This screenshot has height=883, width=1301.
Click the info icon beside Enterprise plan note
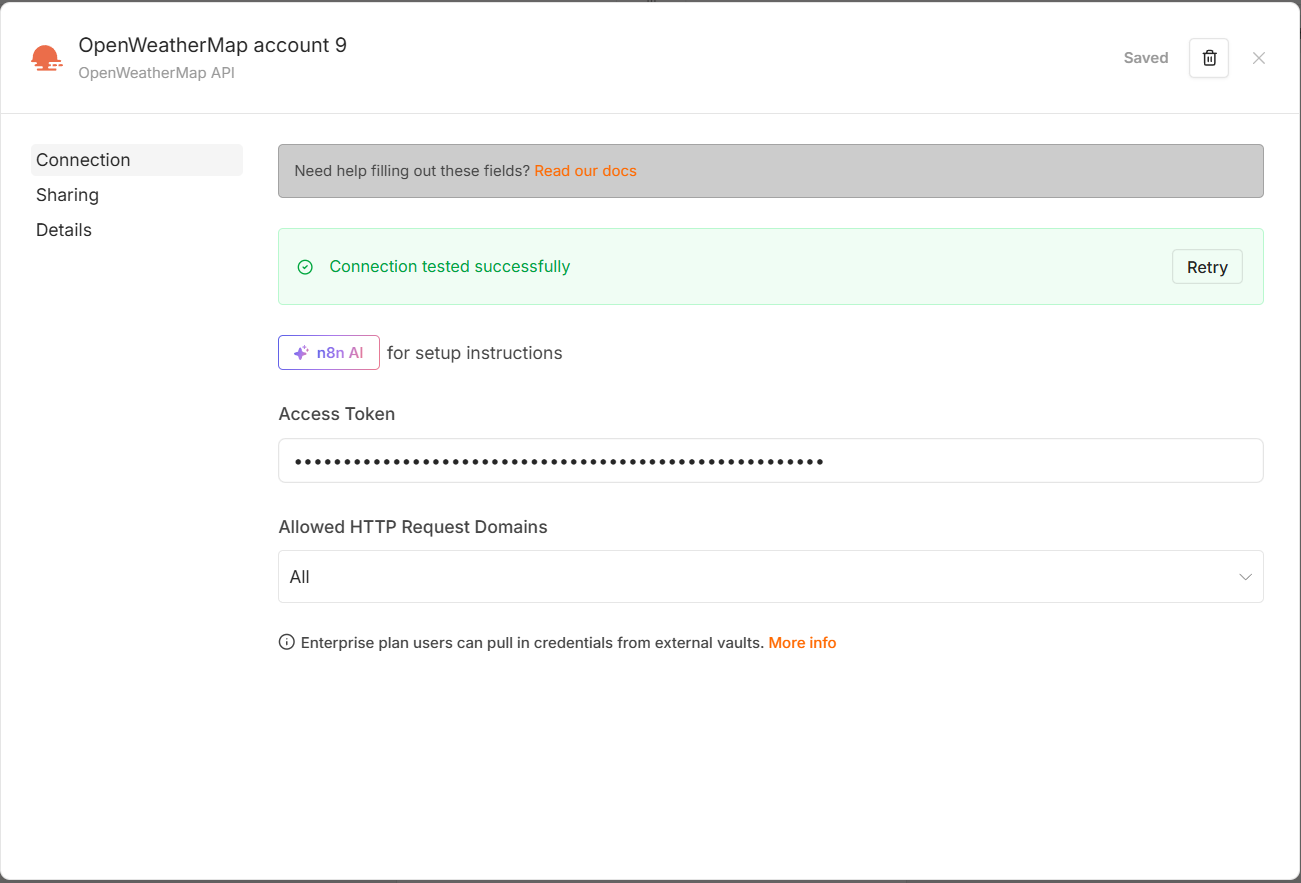tap(287, 642)
